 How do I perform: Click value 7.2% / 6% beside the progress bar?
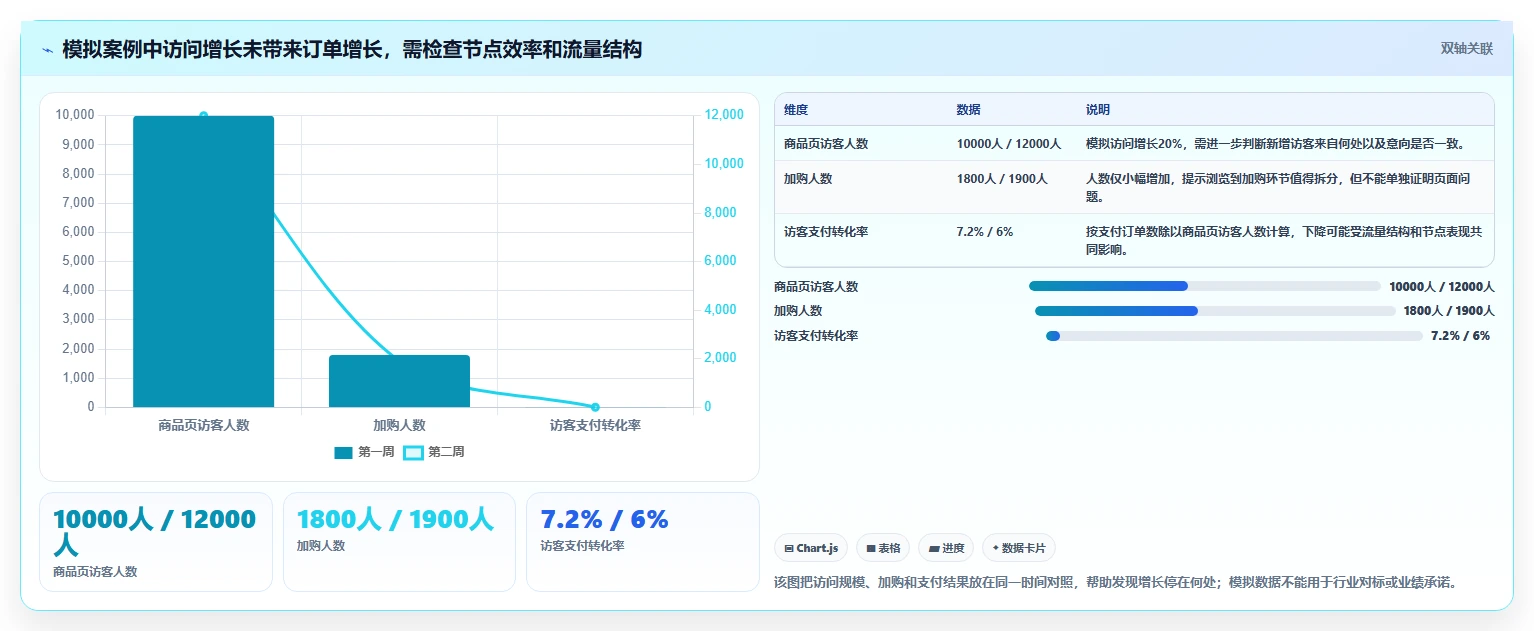tap(1460, 336)
